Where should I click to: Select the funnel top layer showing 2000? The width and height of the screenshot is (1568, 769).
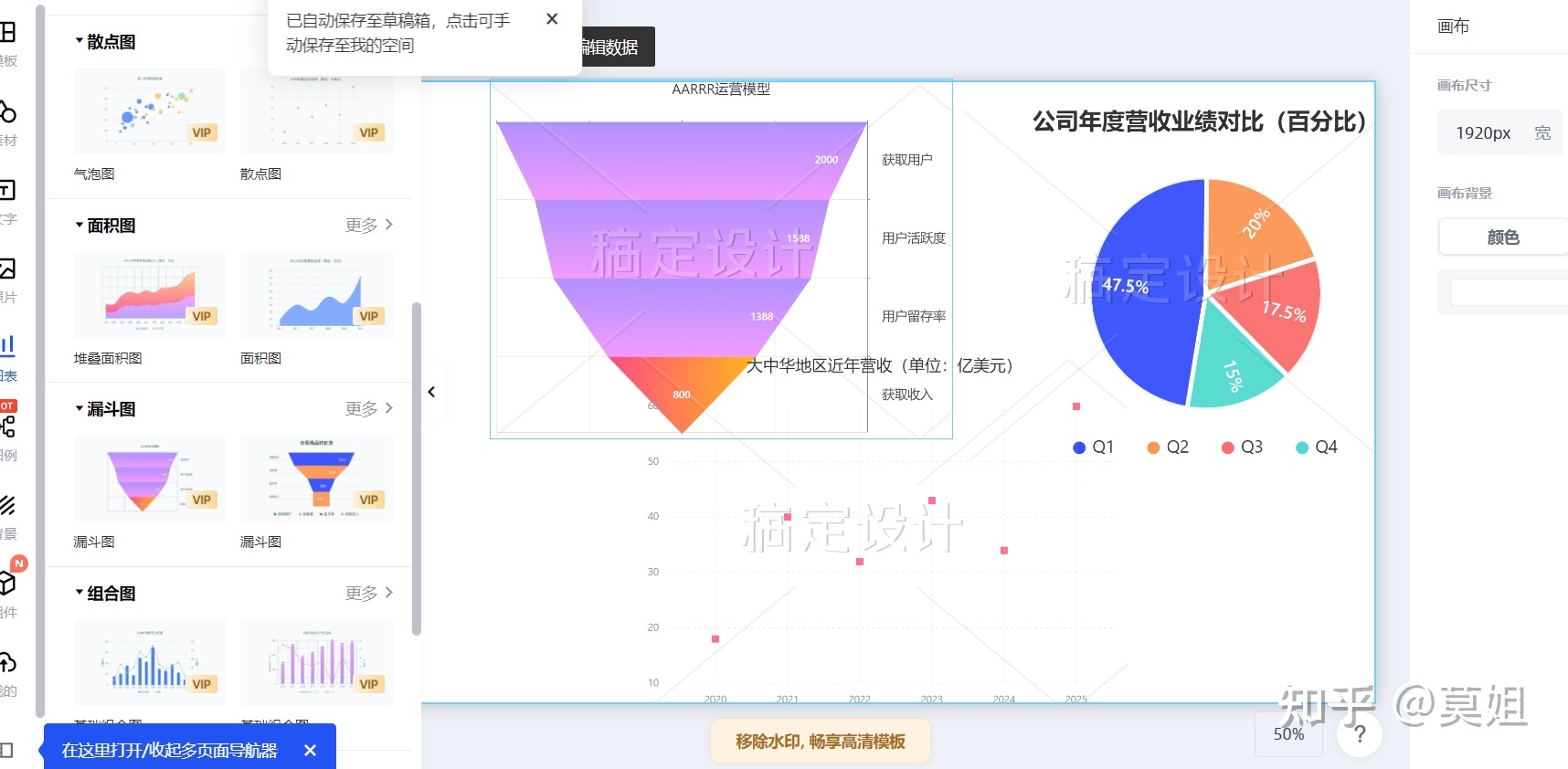pos(682,161)
